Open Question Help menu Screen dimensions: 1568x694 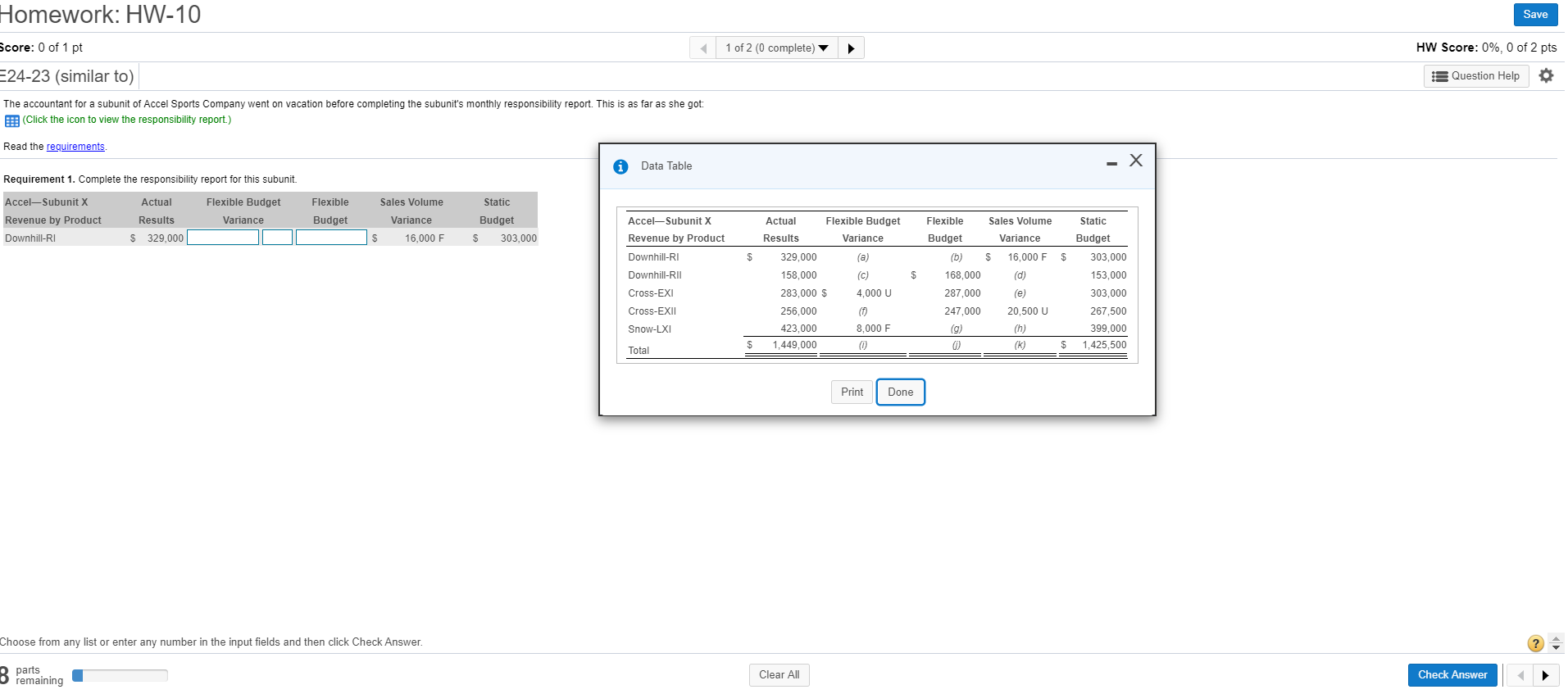tap(1476, 76)
